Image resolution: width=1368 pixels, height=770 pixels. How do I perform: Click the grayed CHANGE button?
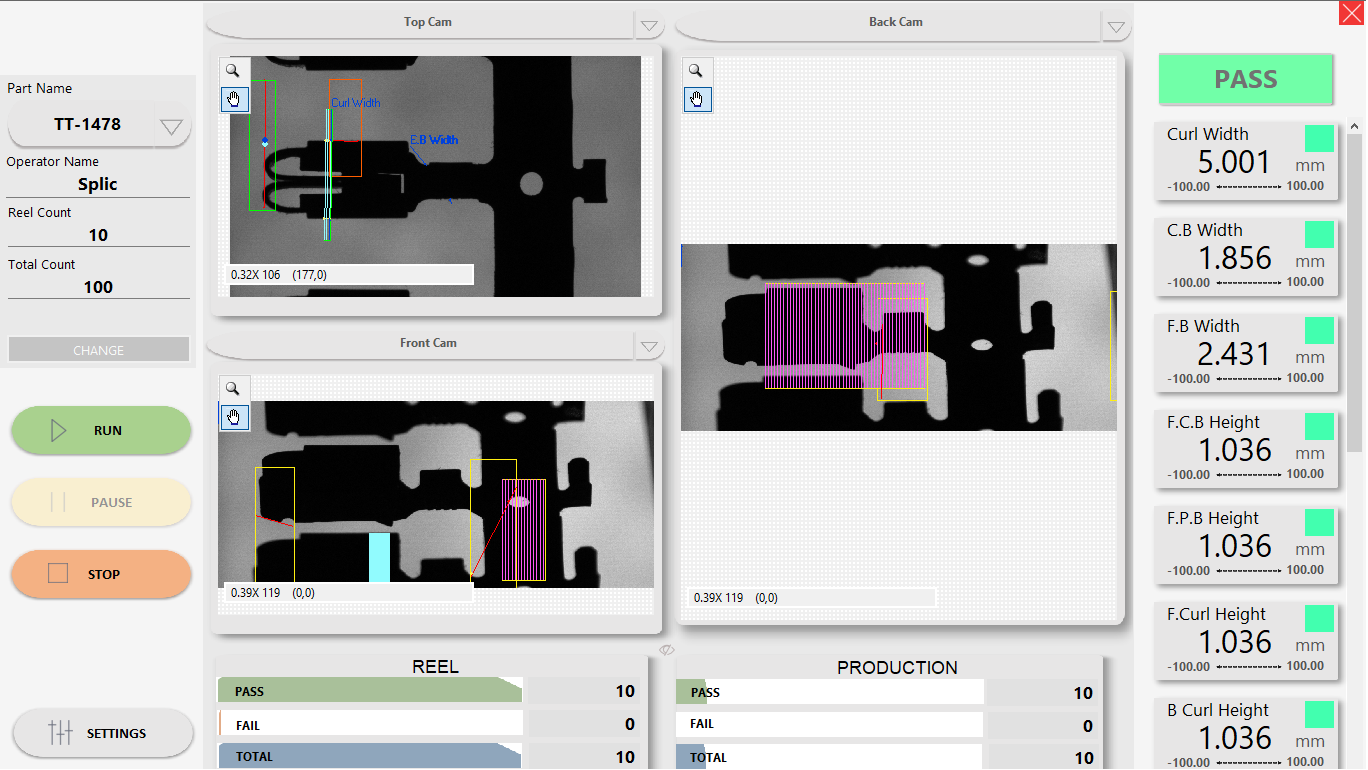98,350
